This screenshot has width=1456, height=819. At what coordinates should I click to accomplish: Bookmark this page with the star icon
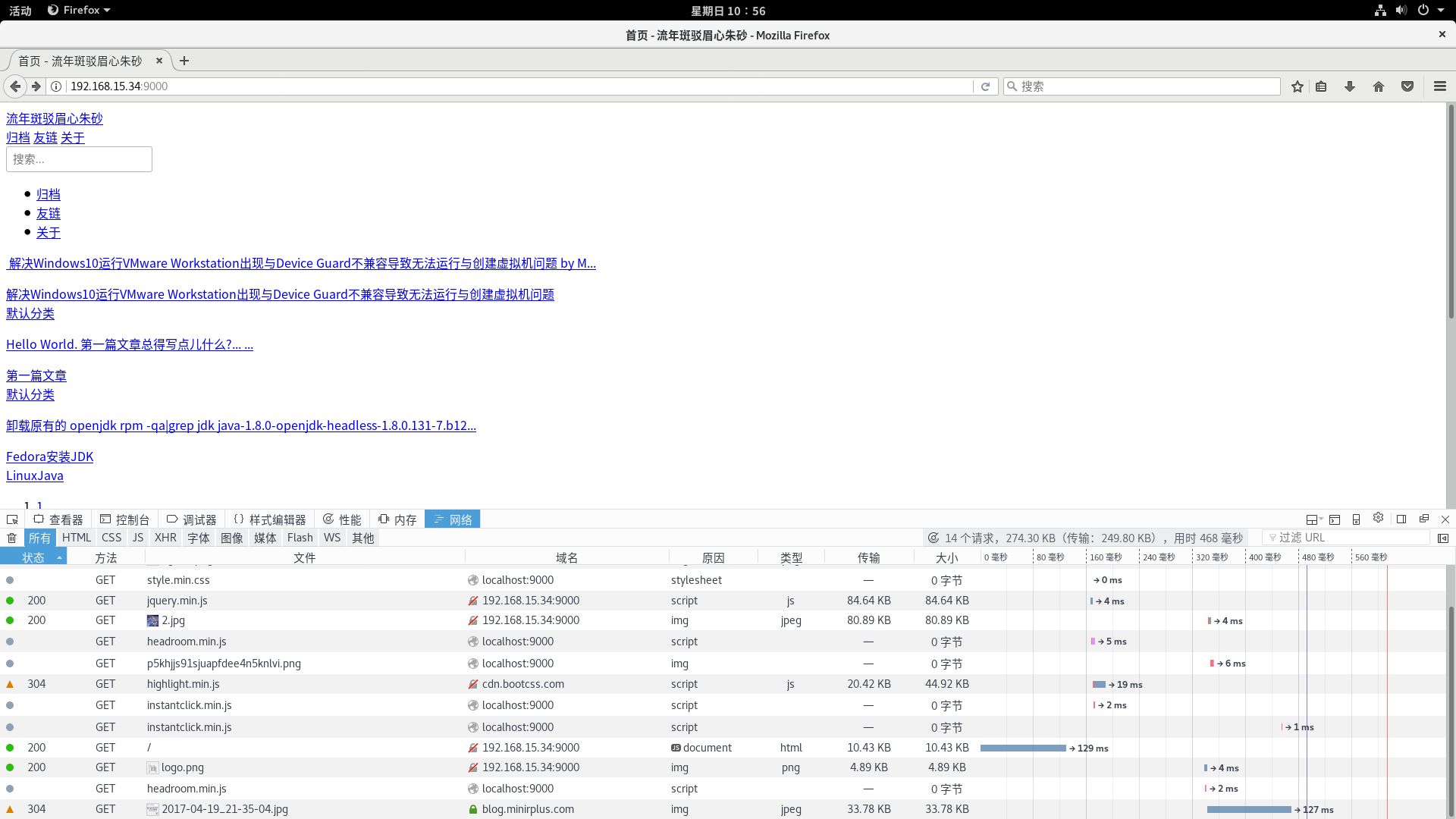coord(1298,86)
